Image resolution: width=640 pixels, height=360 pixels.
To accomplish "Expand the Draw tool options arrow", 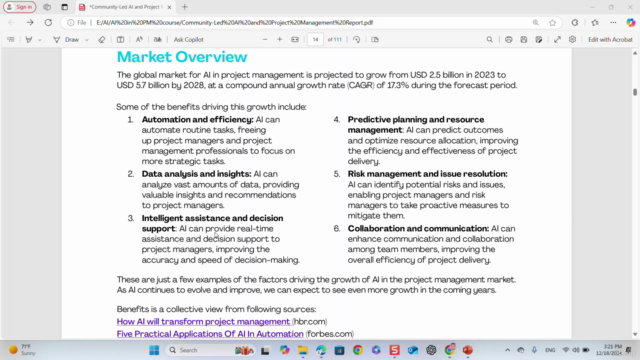I will pos(87,40).
